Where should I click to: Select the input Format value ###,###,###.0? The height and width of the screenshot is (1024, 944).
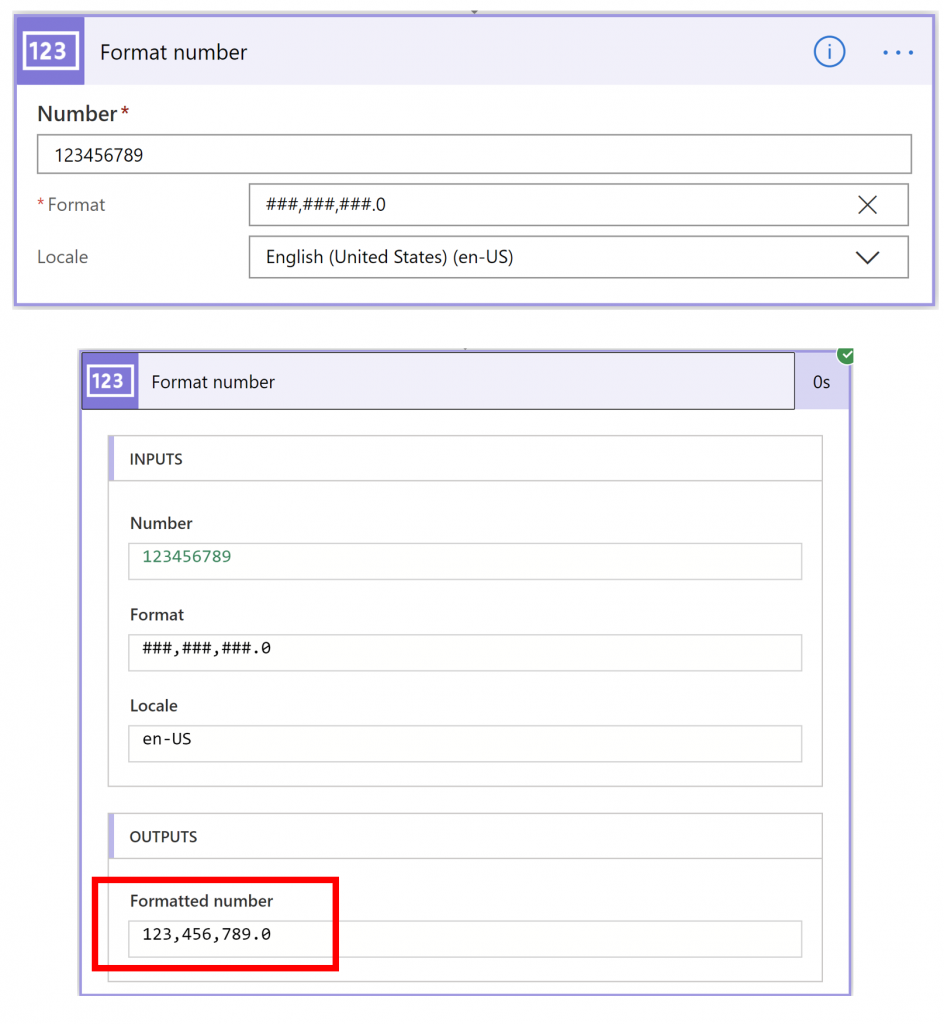(x=465, y=652)
